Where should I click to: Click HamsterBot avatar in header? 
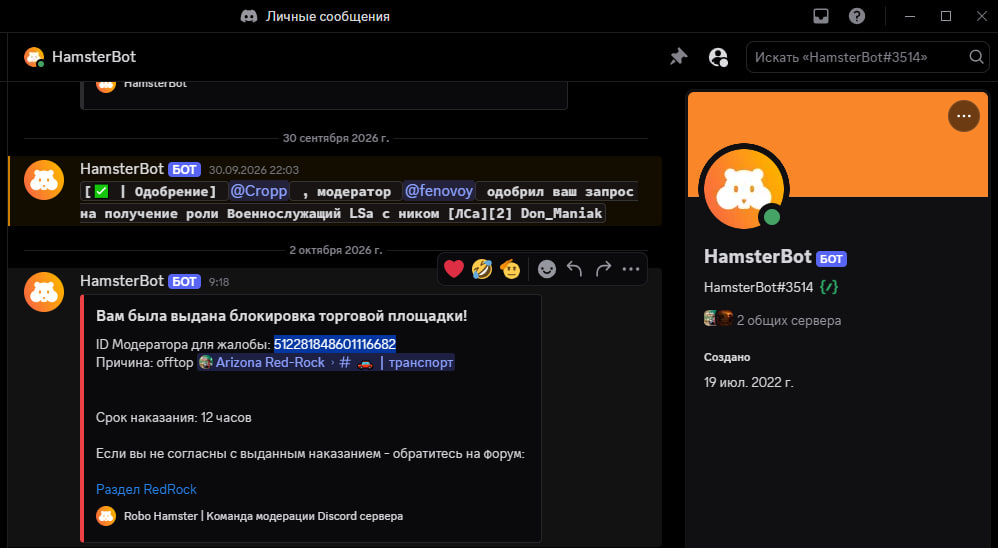tap(34, 57)
